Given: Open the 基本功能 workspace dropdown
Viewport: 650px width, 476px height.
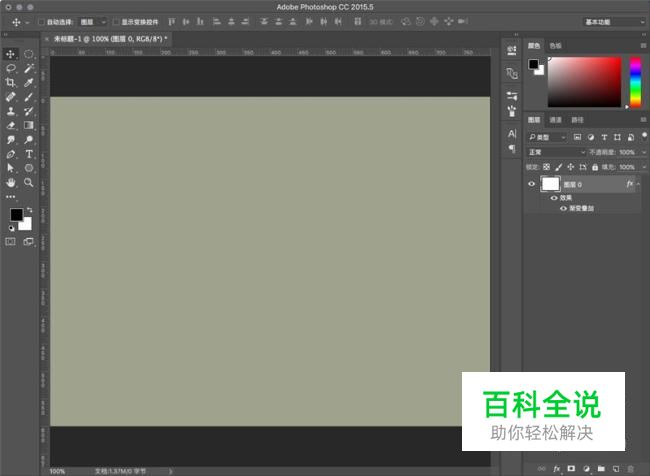Looking at the screenshot, I should click(609, 21).
